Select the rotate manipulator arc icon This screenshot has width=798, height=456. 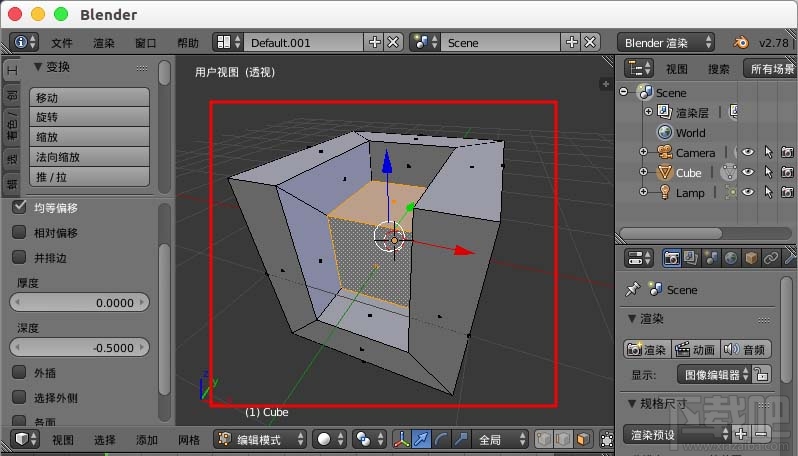[441, 439]
